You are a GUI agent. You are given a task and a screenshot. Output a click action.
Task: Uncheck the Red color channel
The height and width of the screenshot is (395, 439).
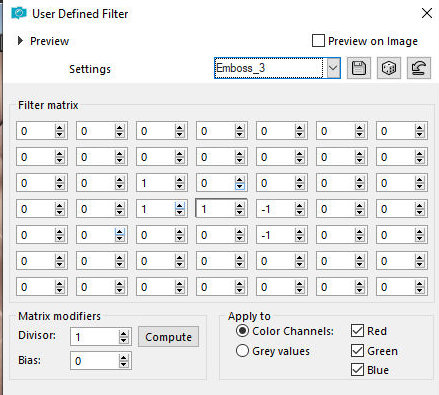[x=357, y=331]
